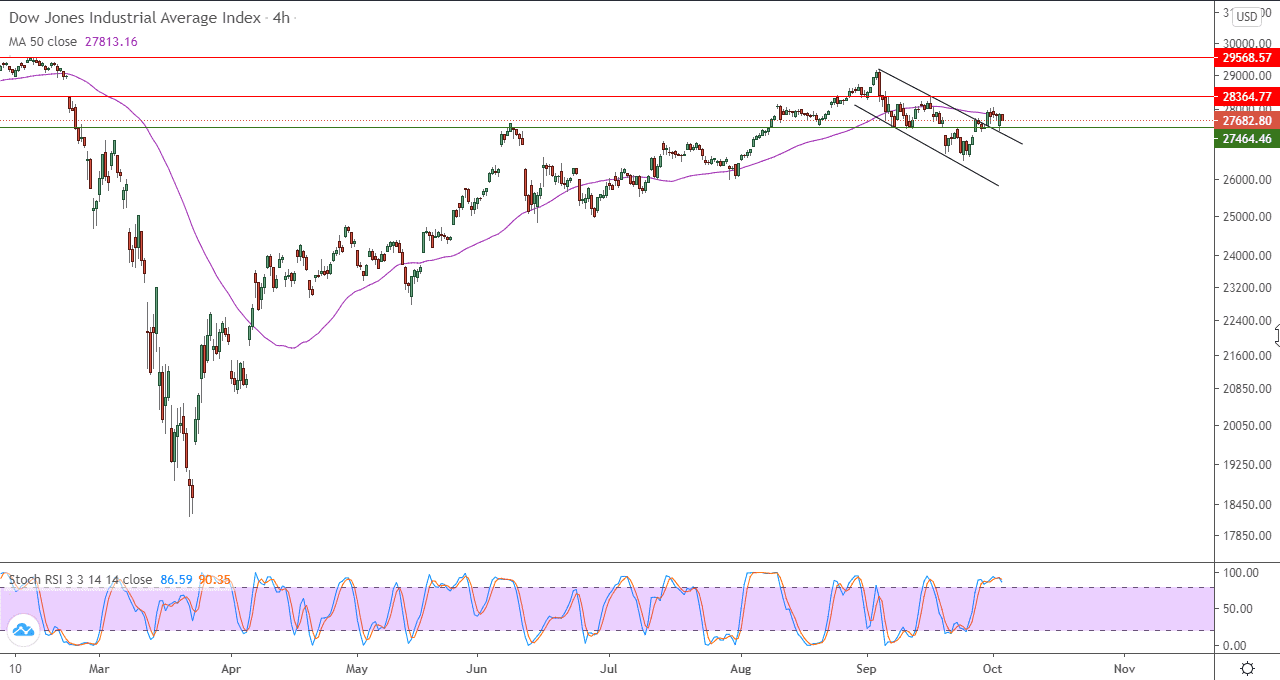Select the 29568.57 red price label
This screenshot has height=680, width=1280.
coord(1246,58)
